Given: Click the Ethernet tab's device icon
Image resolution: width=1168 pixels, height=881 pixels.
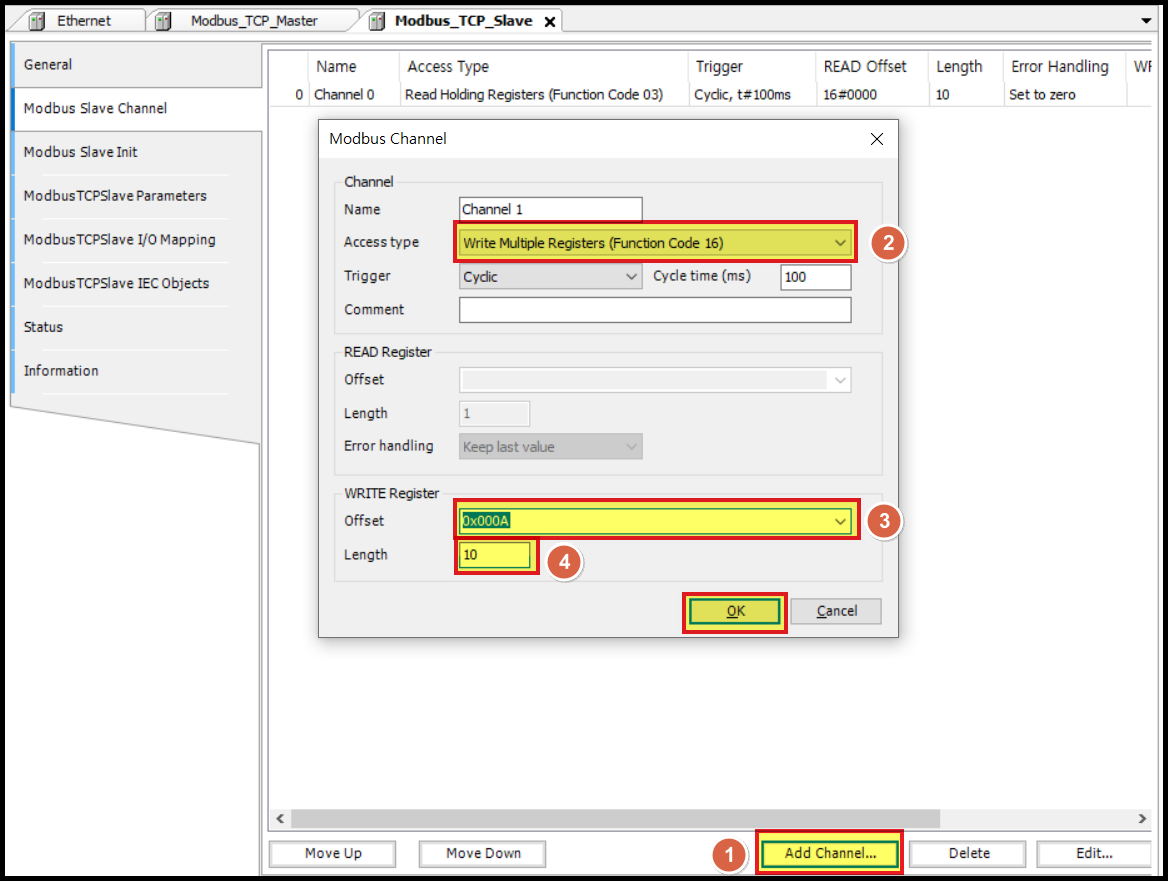Looking at the screenshot, I should (36, 20).
